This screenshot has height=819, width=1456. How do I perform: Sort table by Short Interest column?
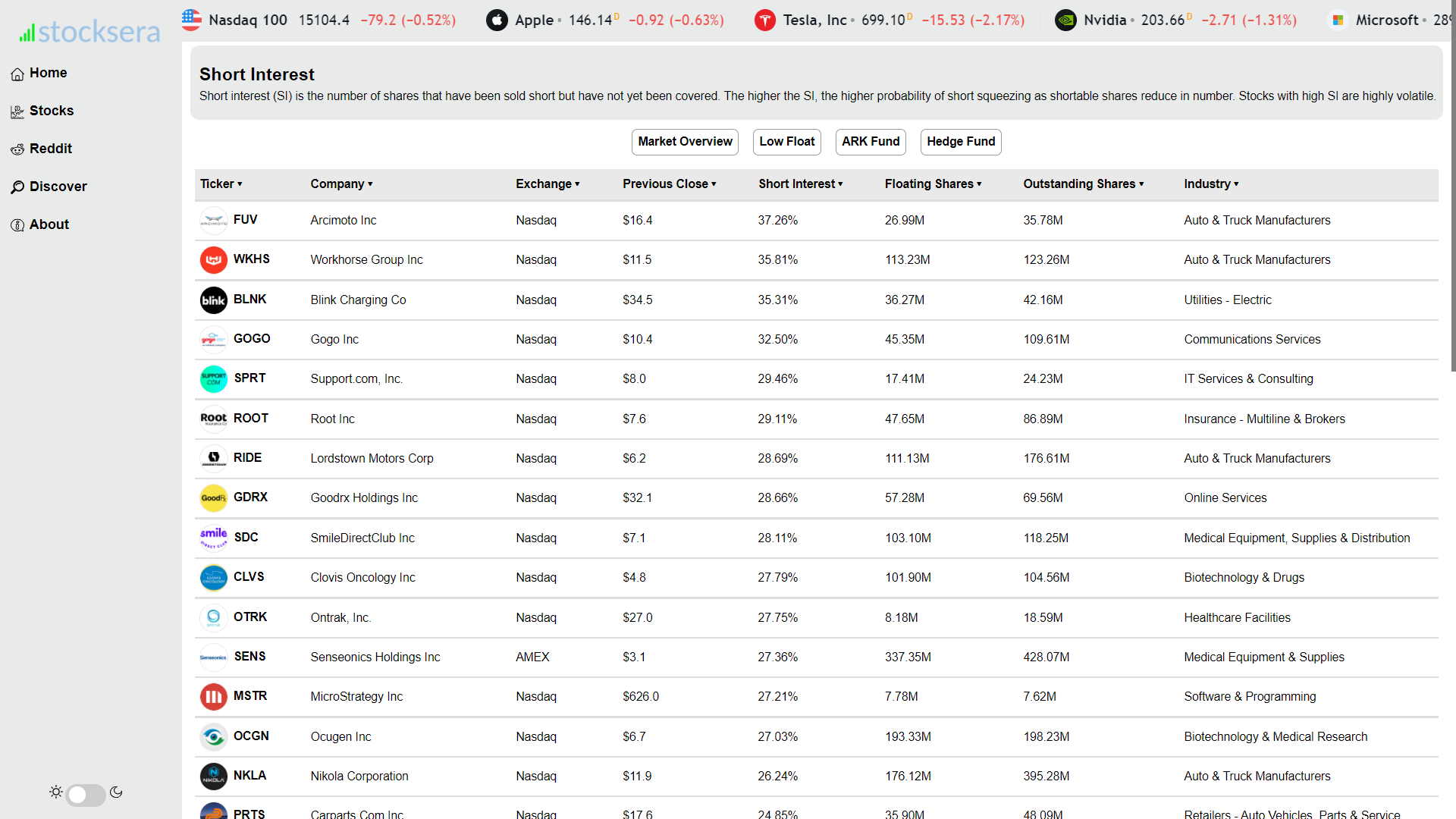[x=800, y=184]
